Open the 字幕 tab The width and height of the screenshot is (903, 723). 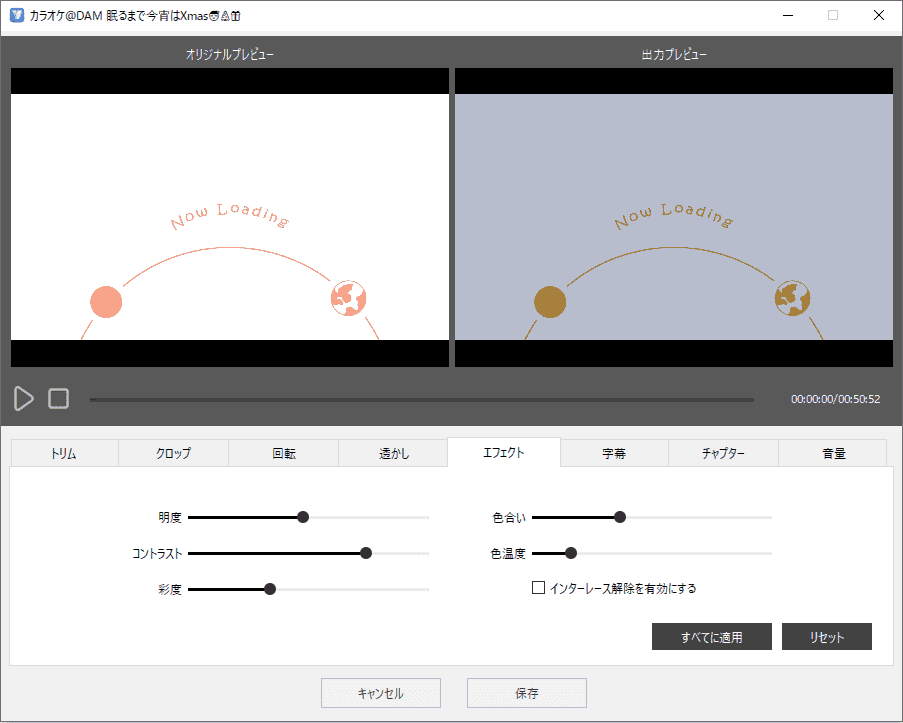[x=614, y=453]
